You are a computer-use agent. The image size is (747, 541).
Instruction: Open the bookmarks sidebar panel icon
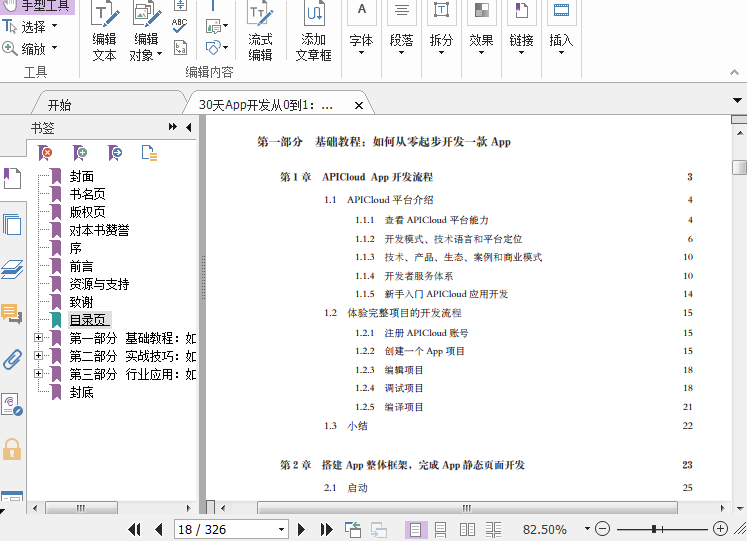coord(12,179)
